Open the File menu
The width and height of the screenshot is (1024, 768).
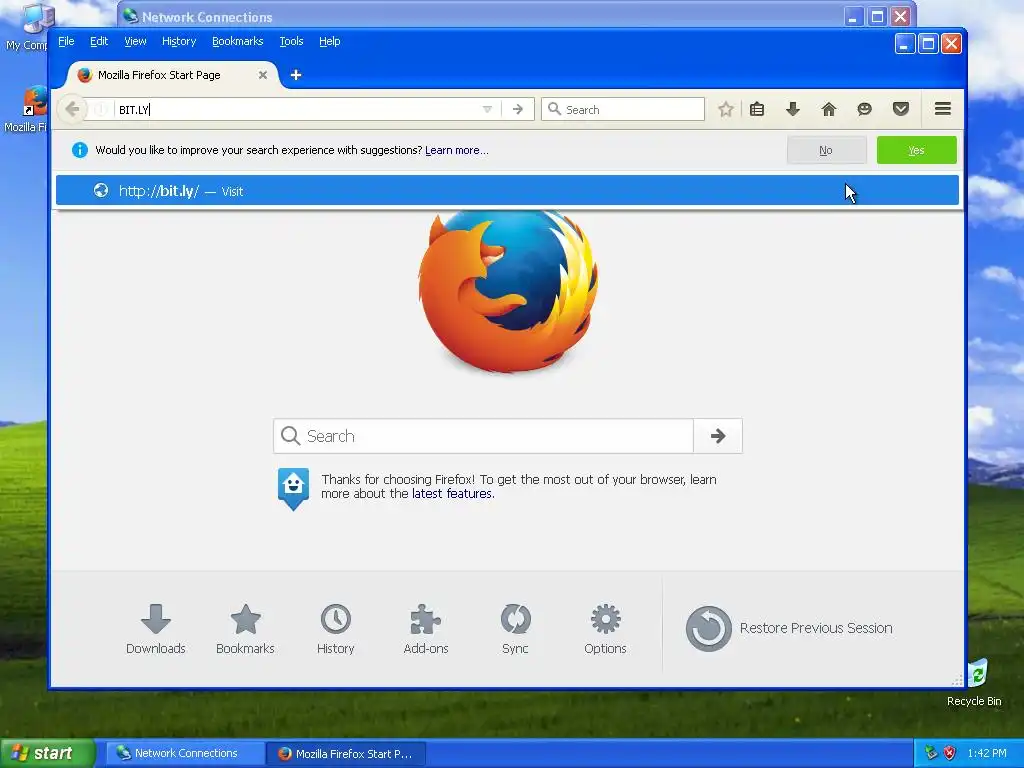[66, 41]
